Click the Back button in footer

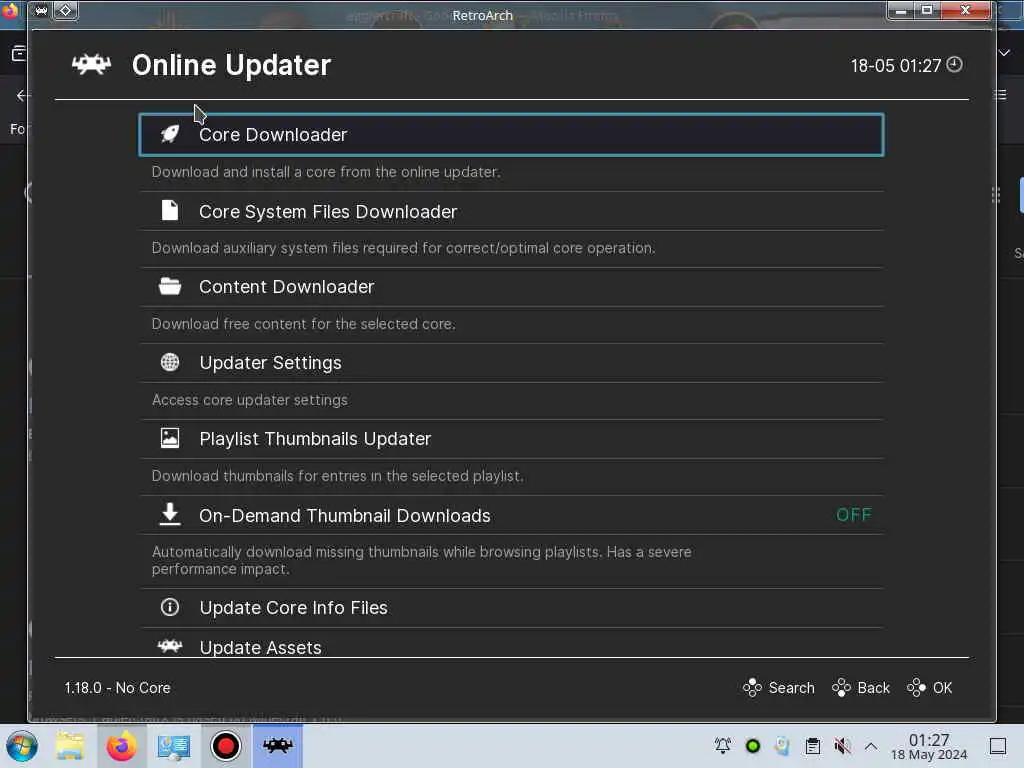861,688
